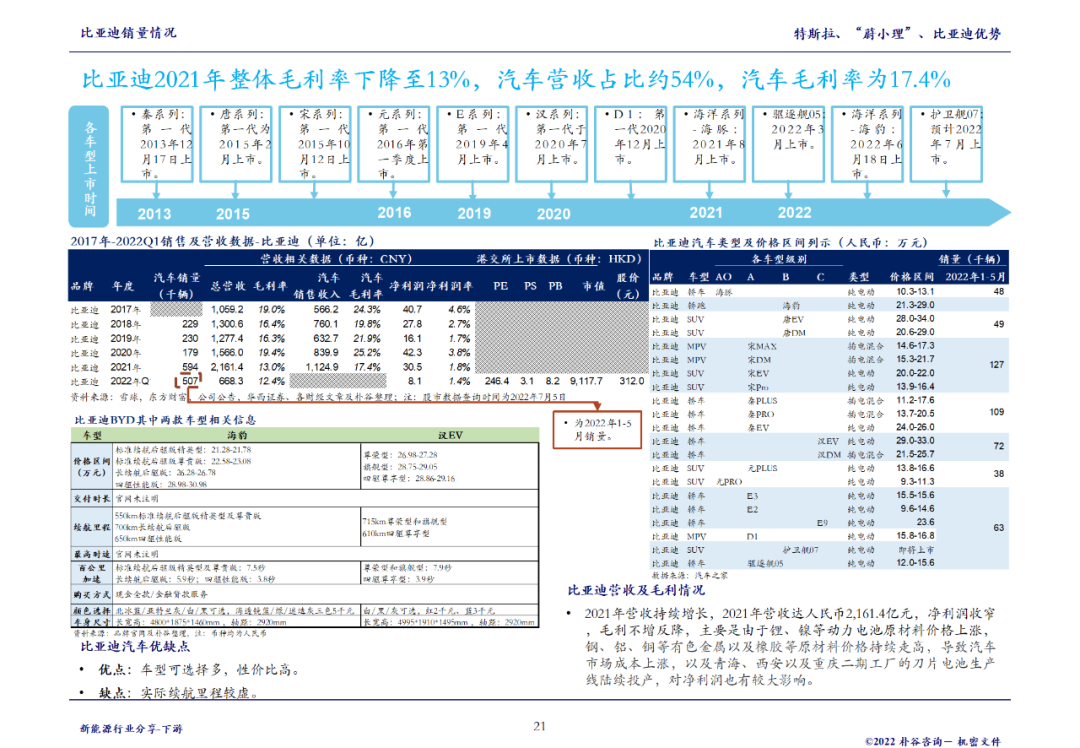This screenshot has height=748, width=1080.
Task: Click the heading "比亚迪营收及毛利情况"
Action: (636, 590)
